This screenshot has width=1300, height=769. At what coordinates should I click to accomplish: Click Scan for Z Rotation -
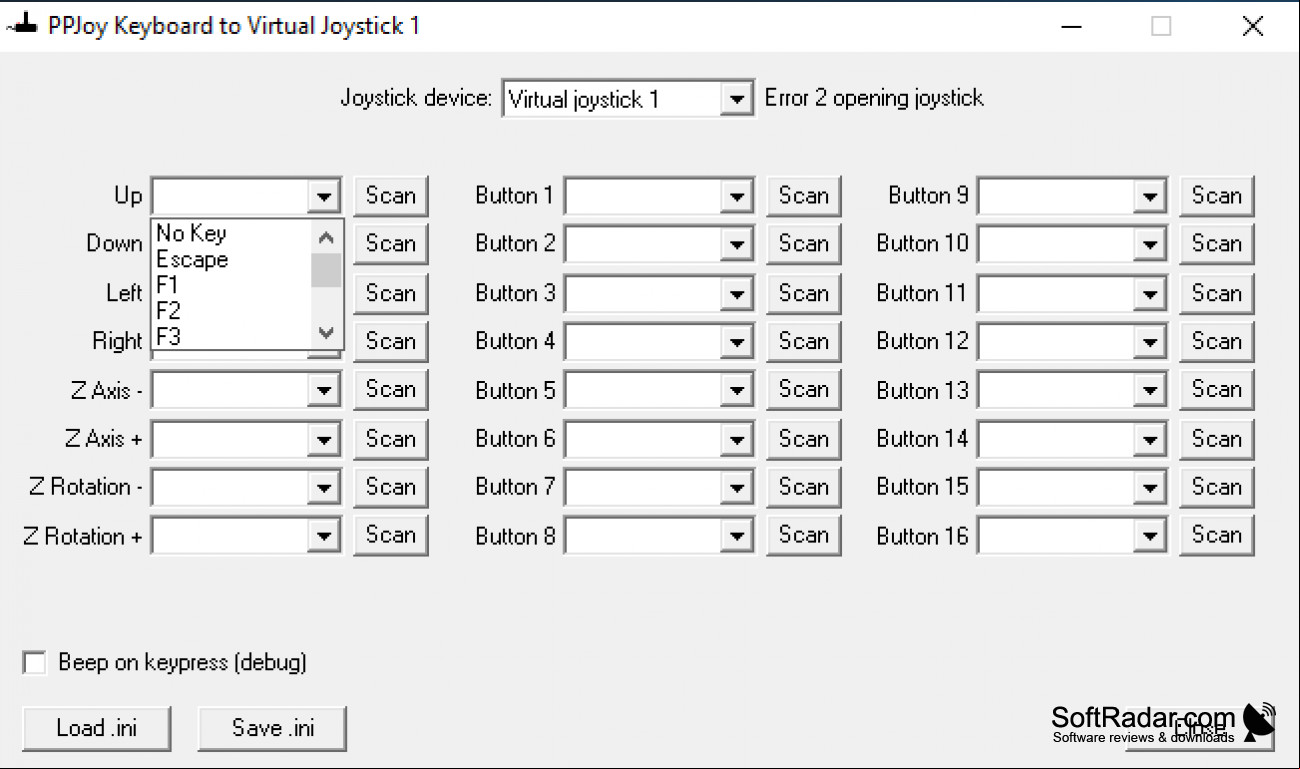point(391,487)
